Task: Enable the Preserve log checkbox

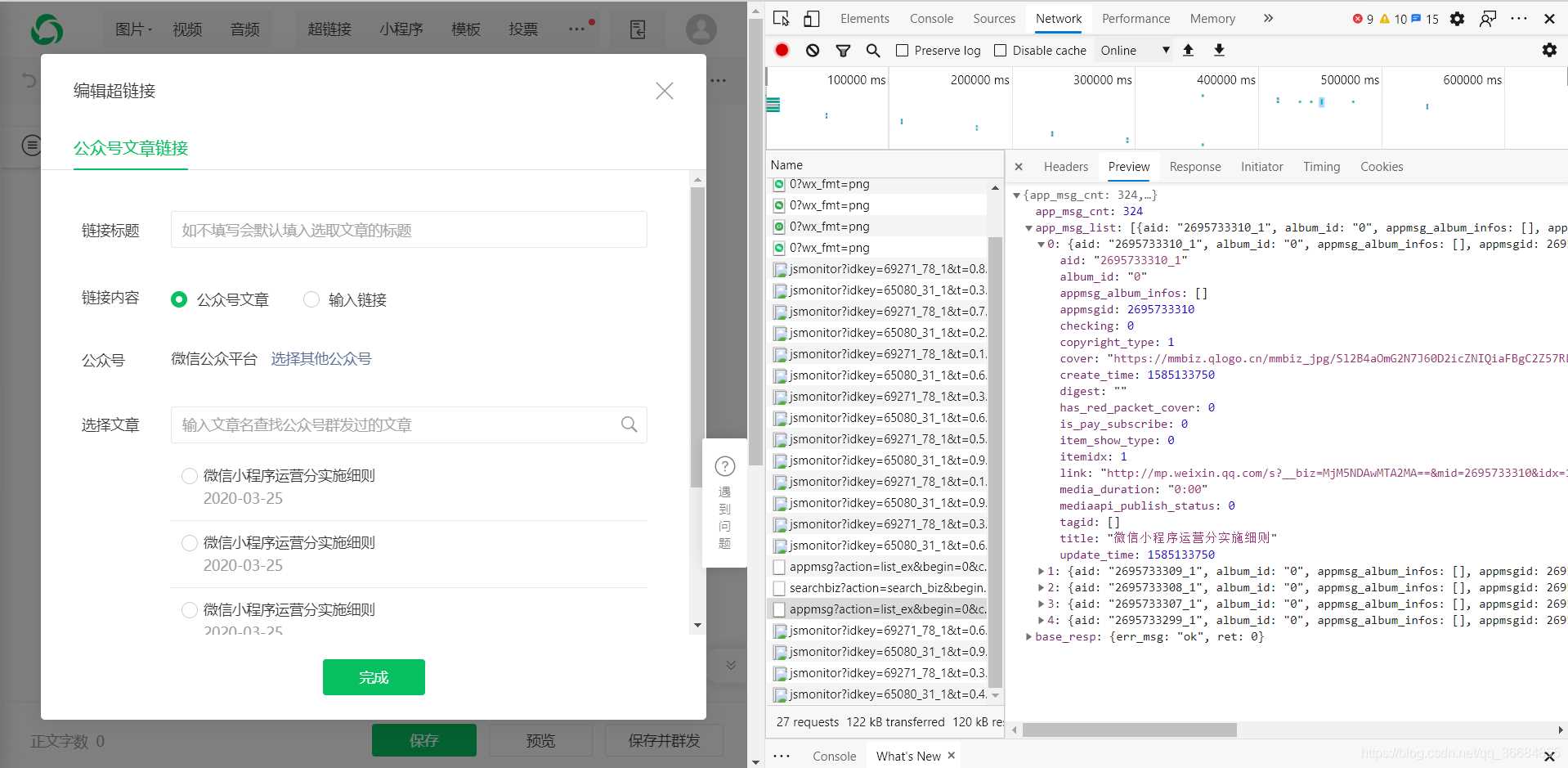Action: click(x=903, y=51)
